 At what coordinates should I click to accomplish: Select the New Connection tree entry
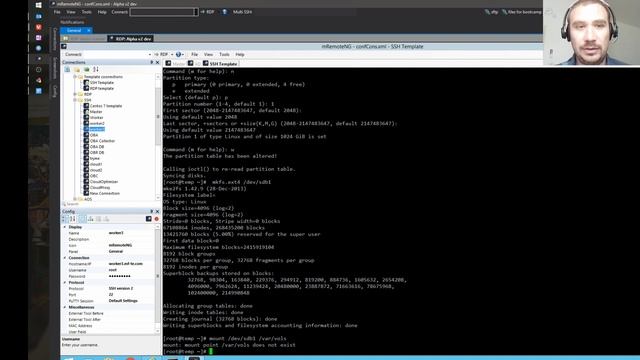point(104,193)
